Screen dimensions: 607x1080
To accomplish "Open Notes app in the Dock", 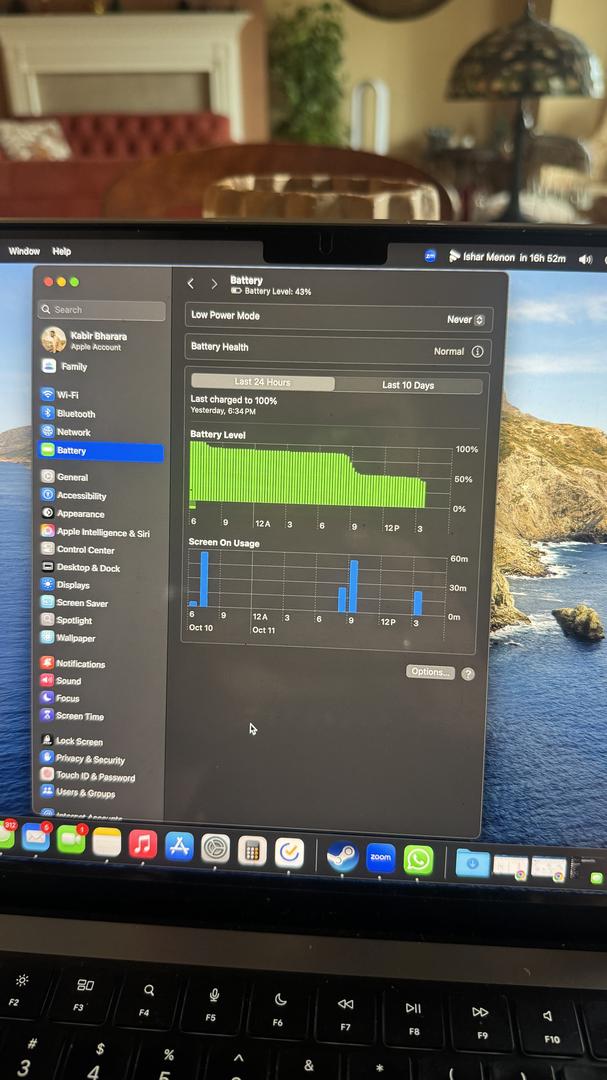I will point(107,842).
